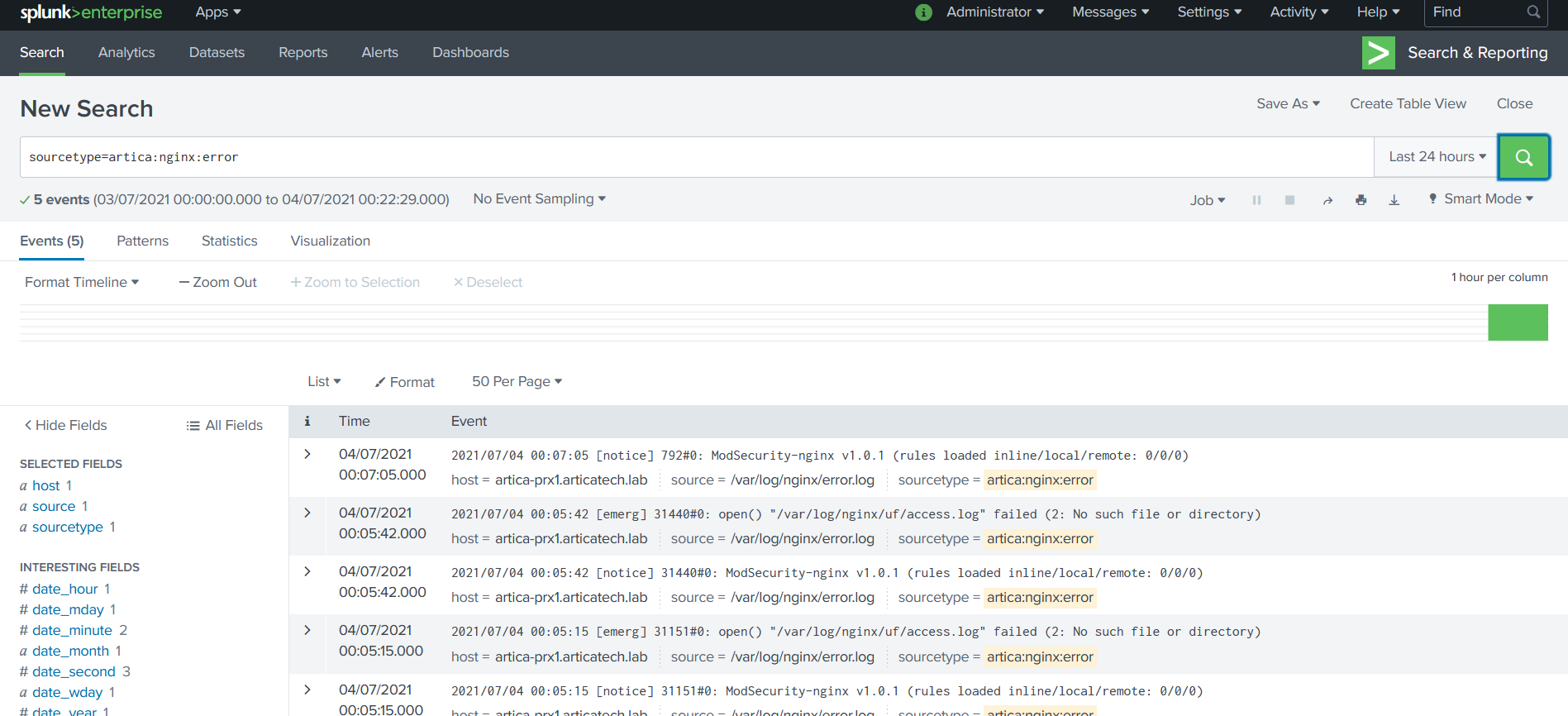Open Format Timeline dropdown

tap(82, 282)
